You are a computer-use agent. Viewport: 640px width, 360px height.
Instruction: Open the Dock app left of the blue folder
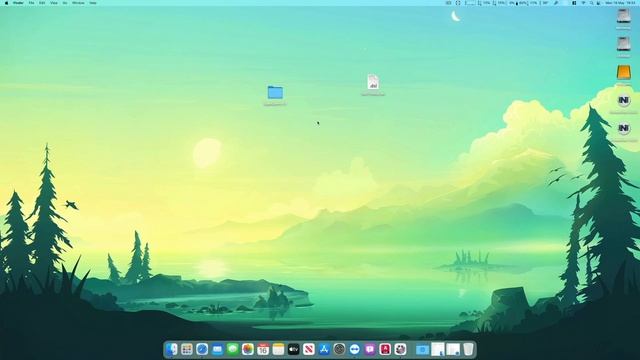[400, 349]
